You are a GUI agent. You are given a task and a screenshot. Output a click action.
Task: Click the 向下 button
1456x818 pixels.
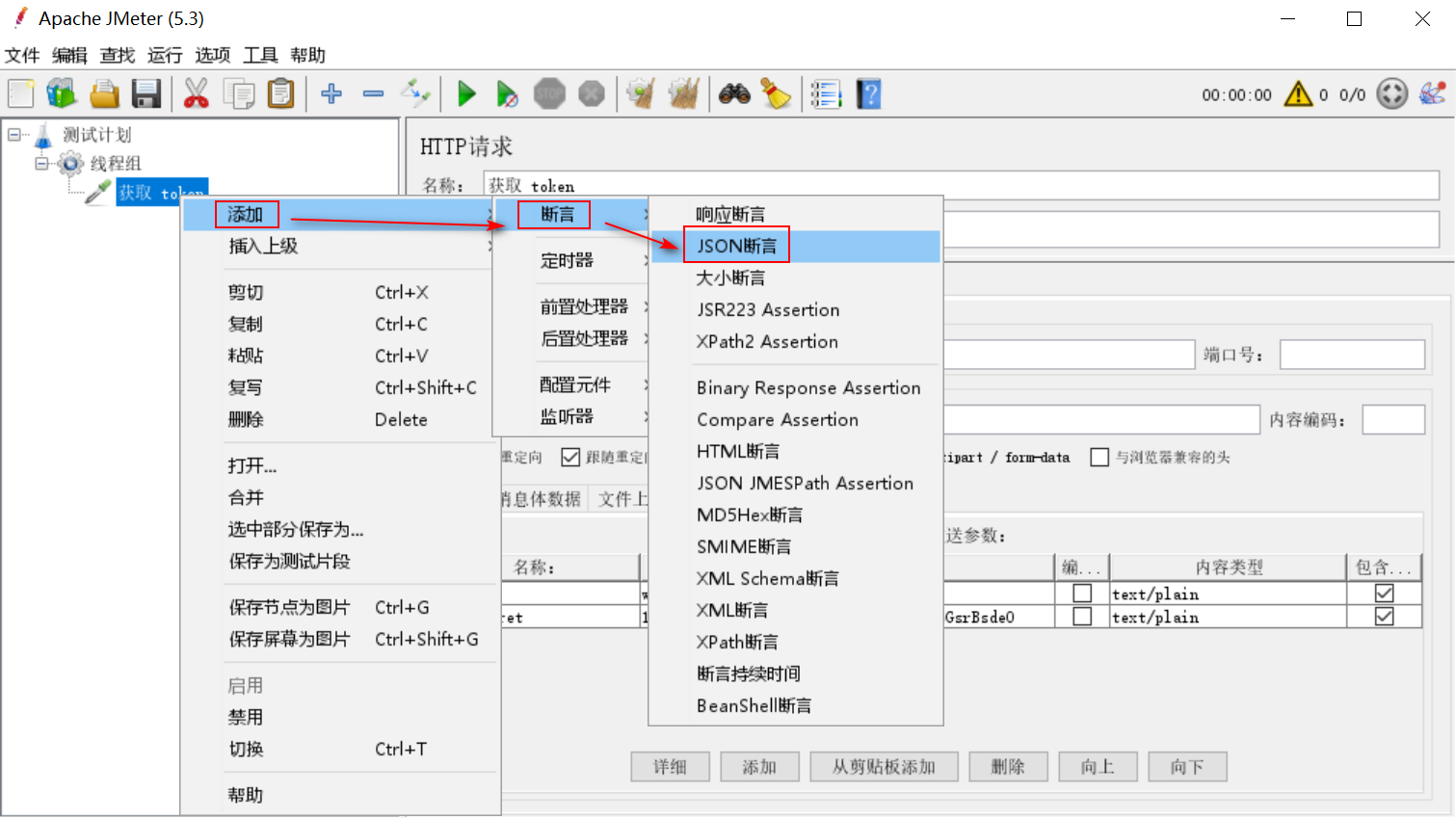tap(1187, 767)
